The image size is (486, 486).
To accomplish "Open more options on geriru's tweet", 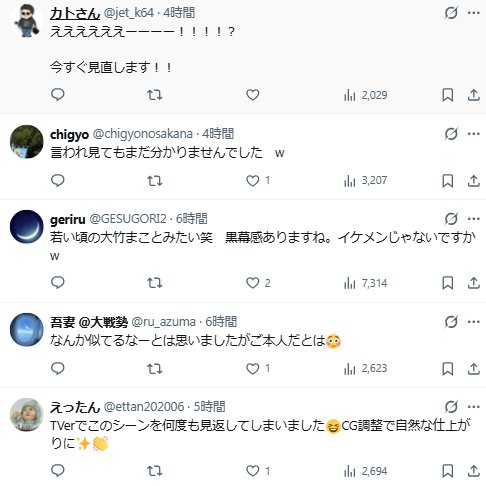I will (474, 219).
